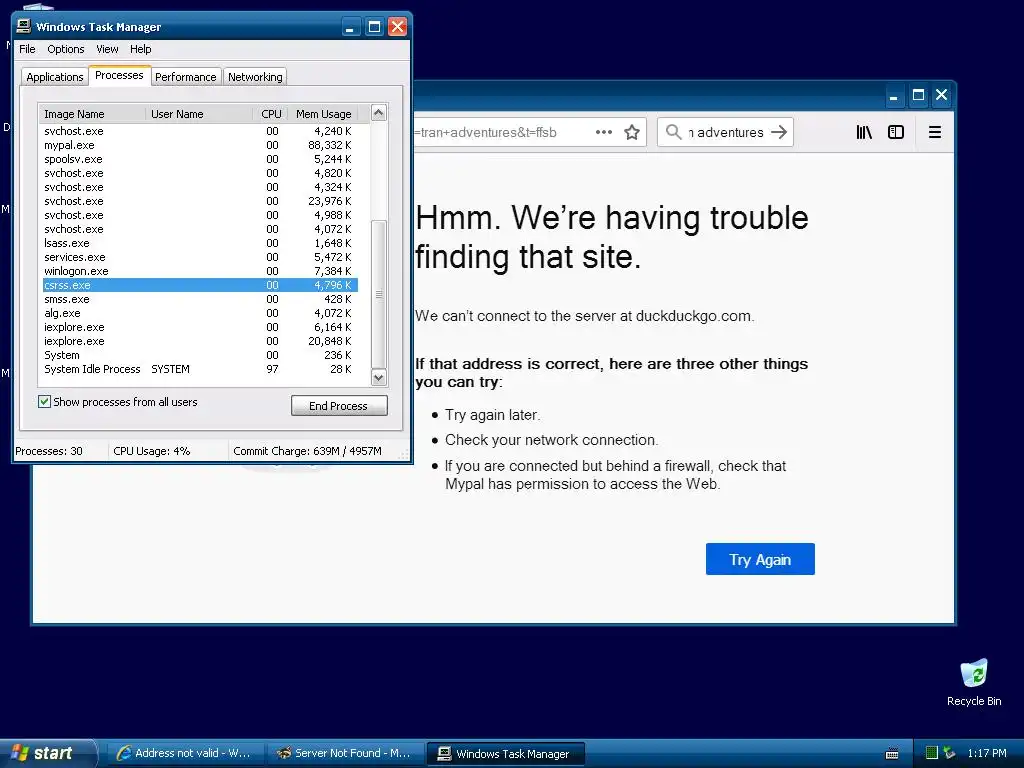
Task: Select the svchost.exe row using 23,976 K
Action: click(199, 201)
